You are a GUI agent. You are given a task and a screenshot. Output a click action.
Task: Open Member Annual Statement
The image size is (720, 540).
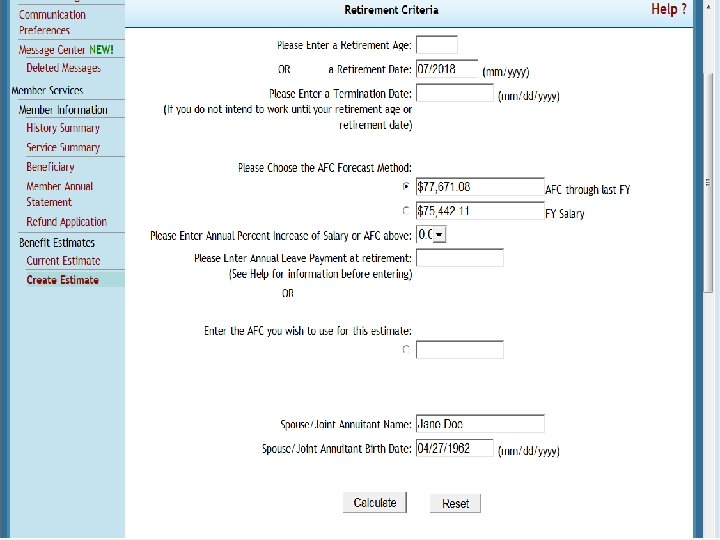(59, 194)
